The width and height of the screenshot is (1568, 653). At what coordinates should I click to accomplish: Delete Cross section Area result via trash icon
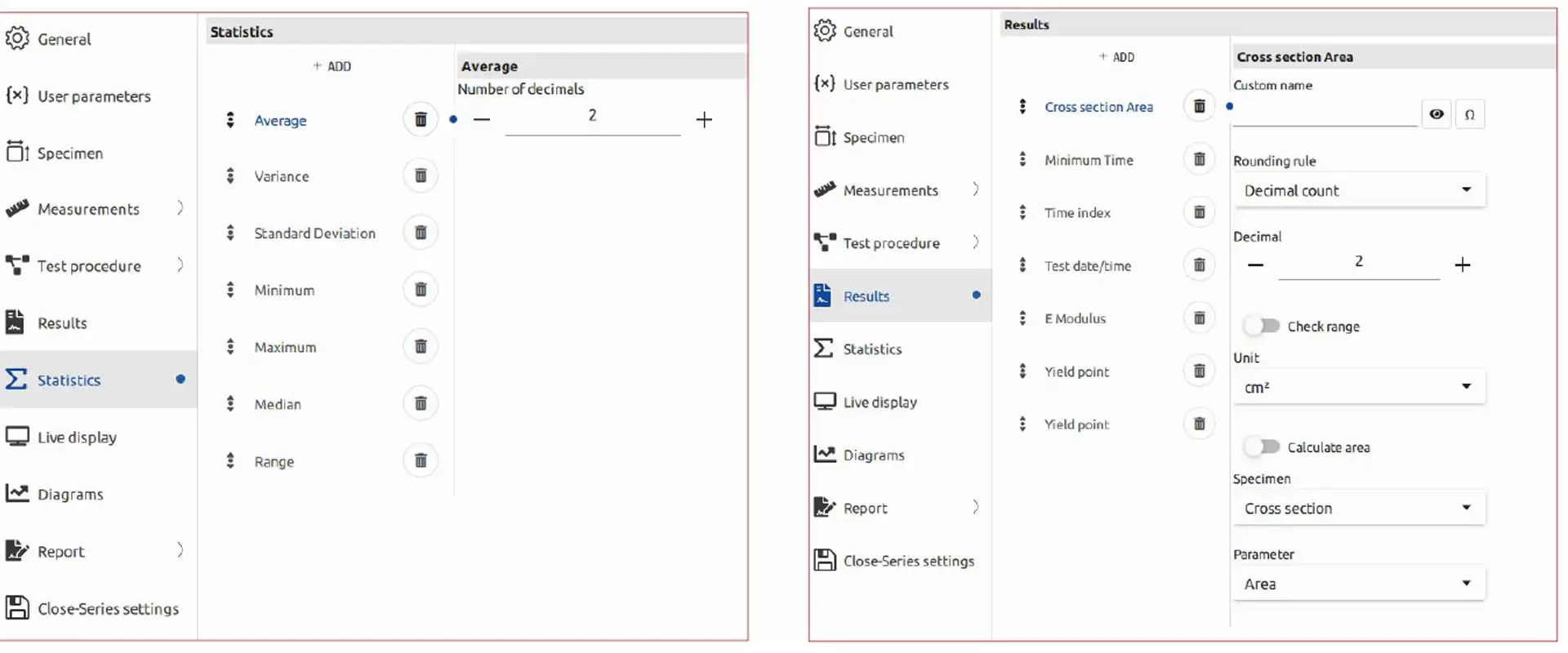click(x=1199, y=106)
